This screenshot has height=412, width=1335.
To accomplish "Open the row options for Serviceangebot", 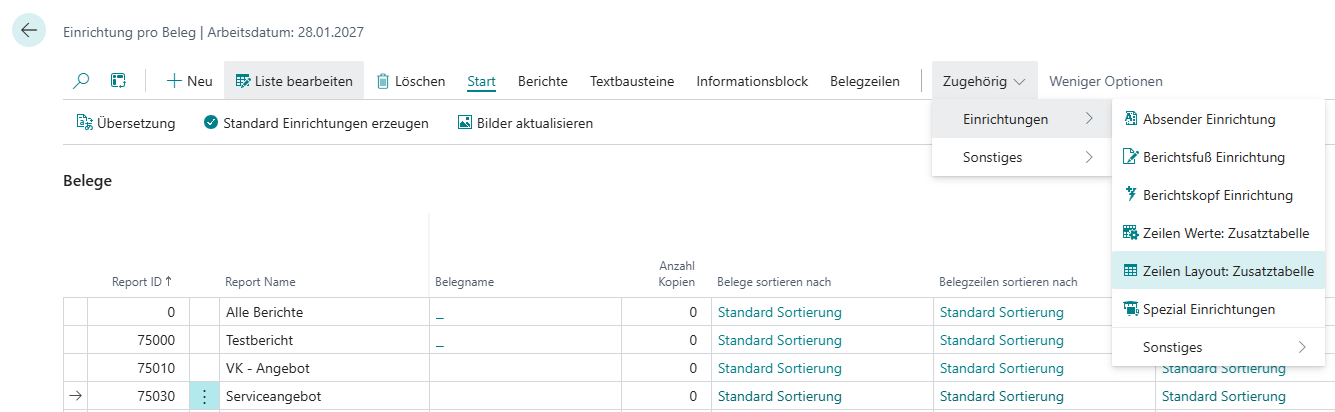I will [204, 397].
